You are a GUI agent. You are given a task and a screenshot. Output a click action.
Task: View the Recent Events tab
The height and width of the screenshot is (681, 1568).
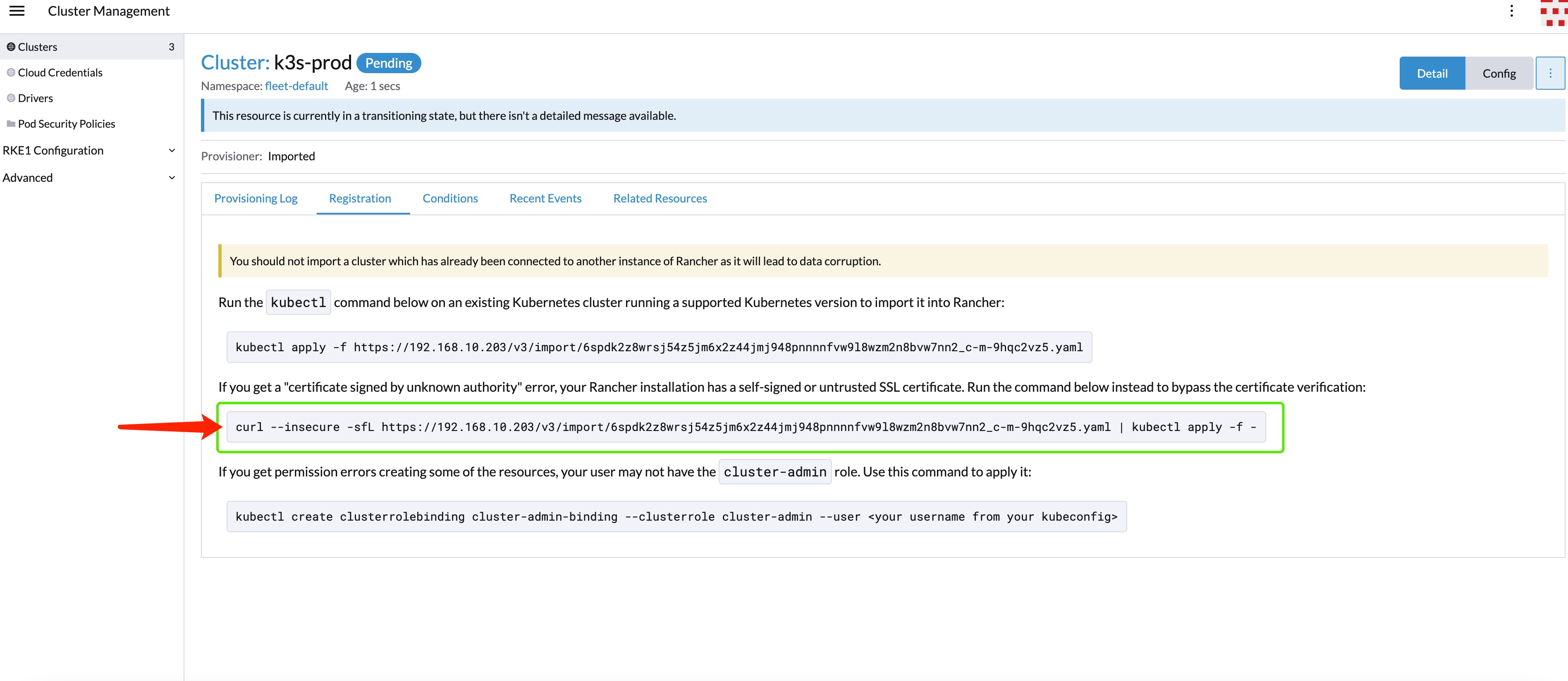(x=545, y=198)
